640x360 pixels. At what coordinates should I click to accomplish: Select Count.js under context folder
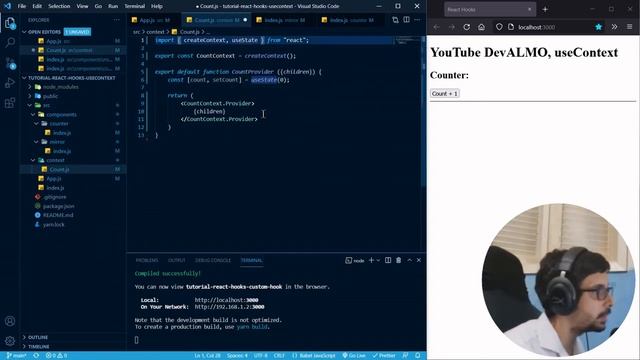(x=59, y=169)
